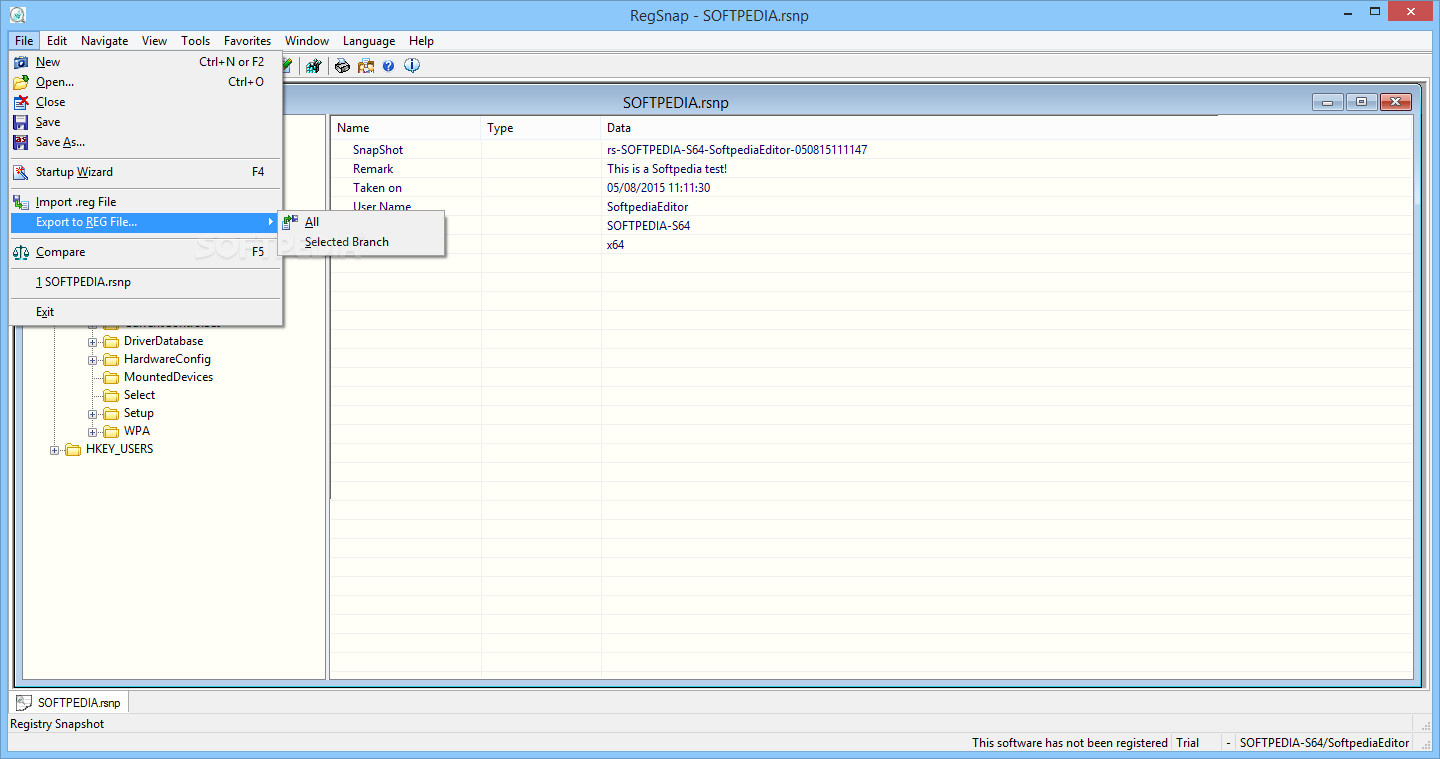Screen dimensions: 1440x759
Task: Minimize the inner SOFTPEDIA.rsnp document window
Action: click(1328, 102)
